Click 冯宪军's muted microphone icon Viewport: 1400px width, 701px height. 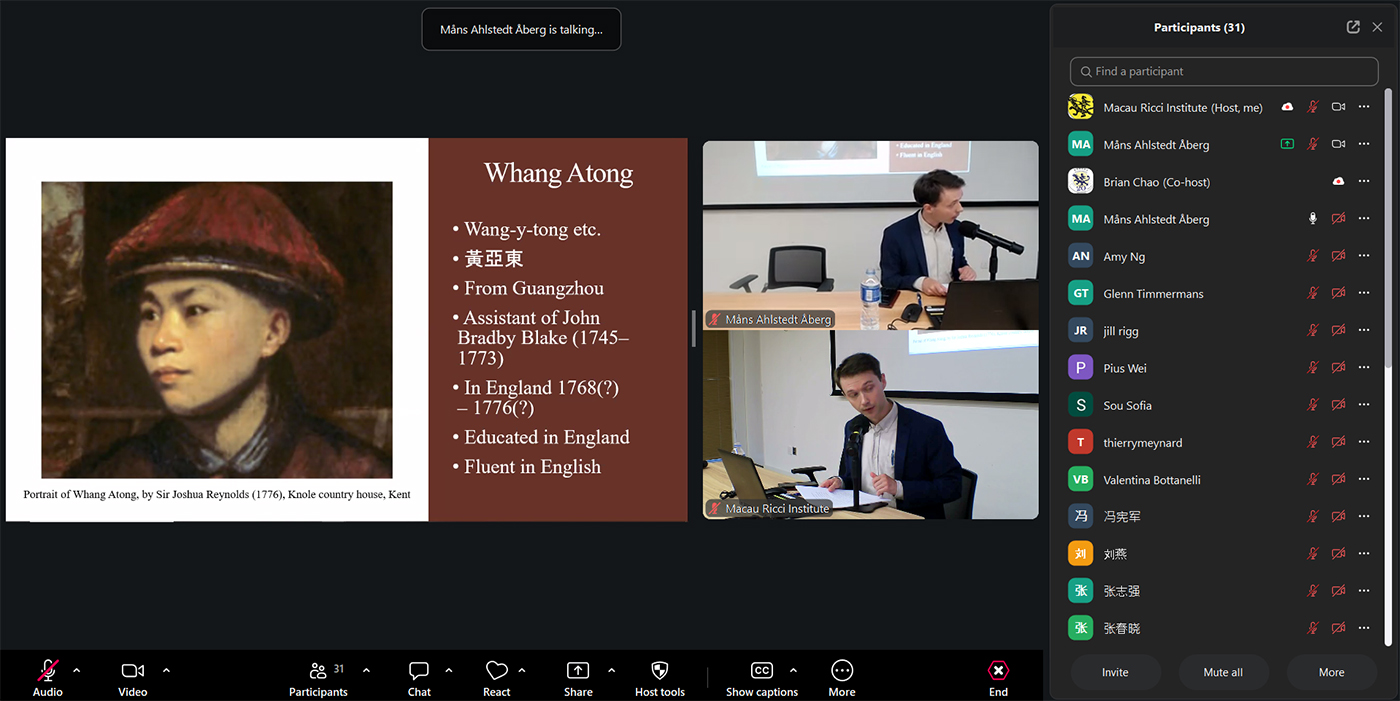point(1313,517)
